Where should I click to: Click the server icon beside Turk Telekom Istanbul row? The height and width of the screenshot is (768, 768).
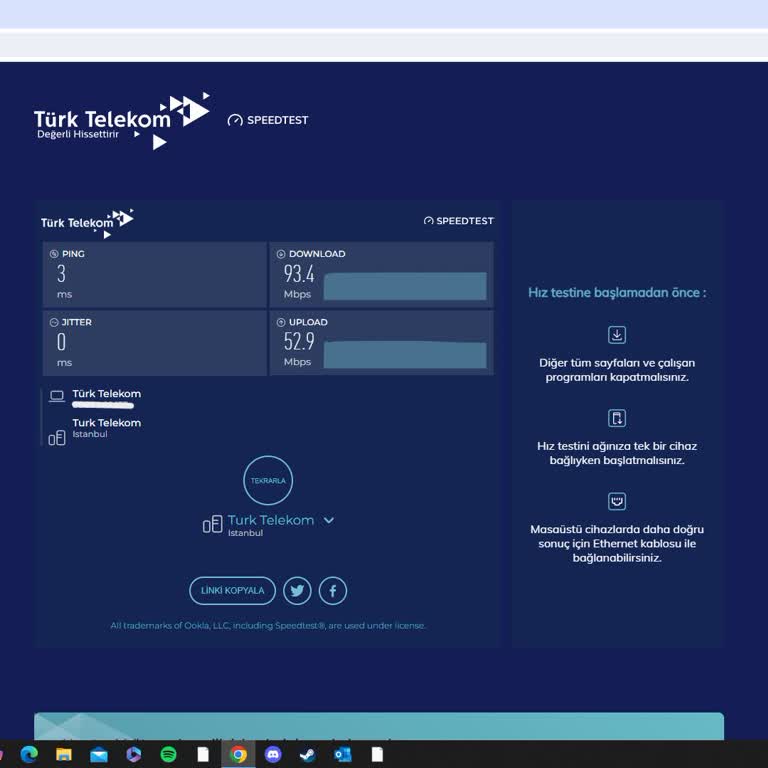point(57,437)
